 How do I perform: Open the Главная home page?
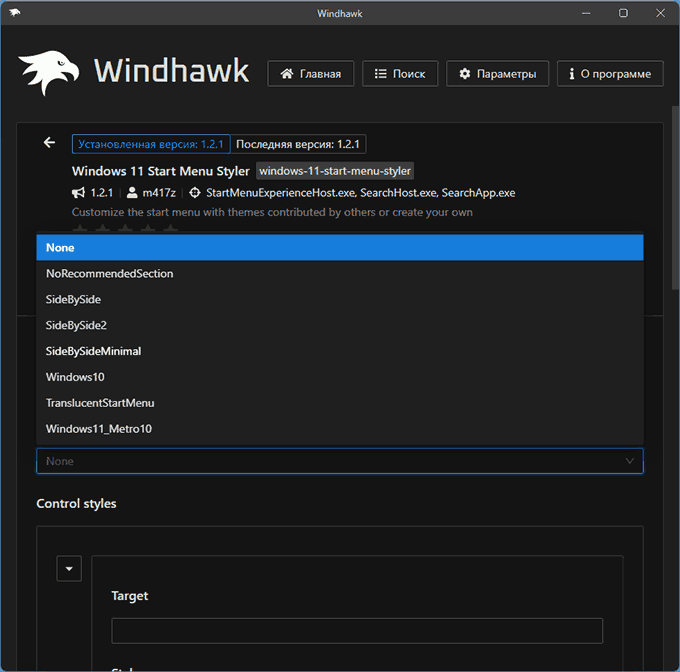[310, 74]
